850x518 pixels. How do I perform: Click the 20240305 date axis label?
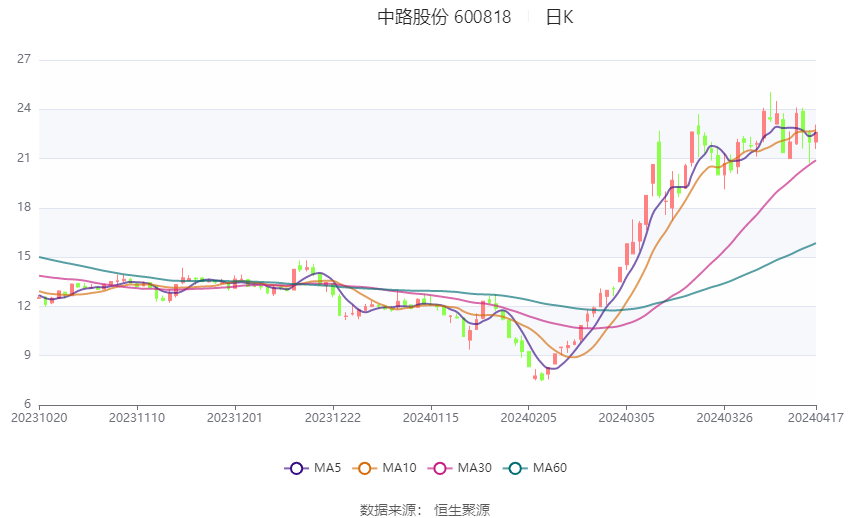(627, 418)
